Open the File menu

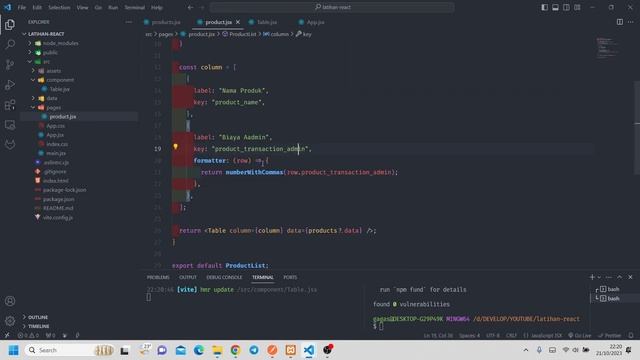click(x=21, y=7)
